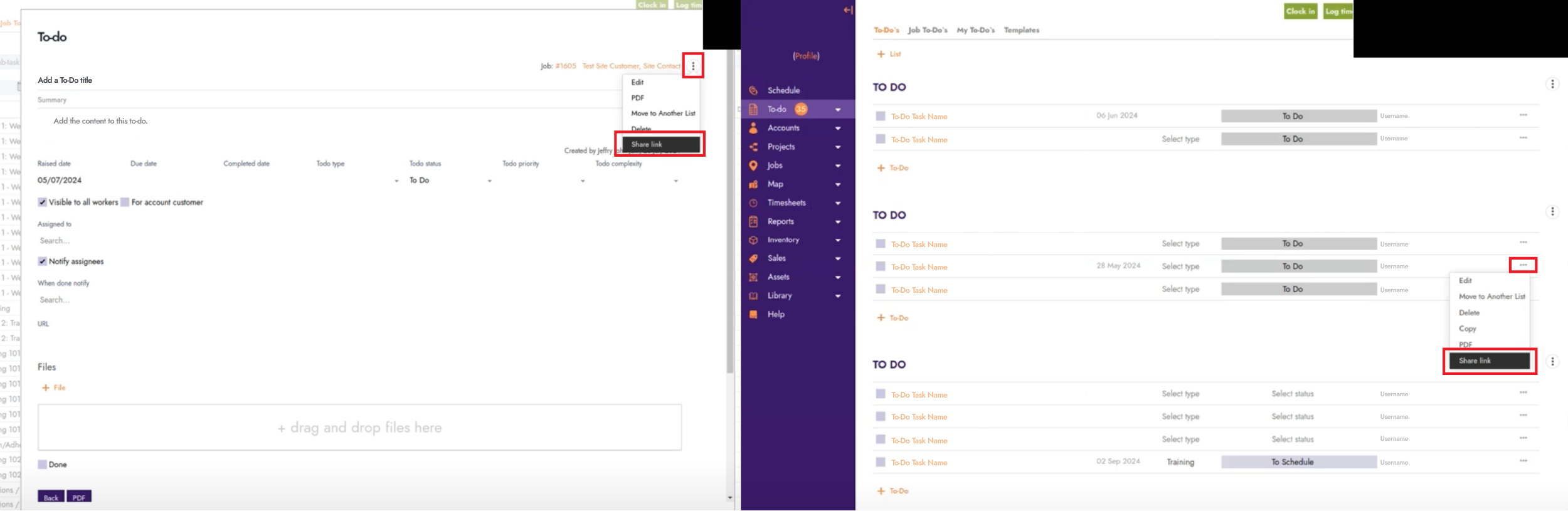Viewport: 1568px width, 511px height.
Task: Click the Jobs location pin icon
Action: pyautogui.click(x=753, y=166)
